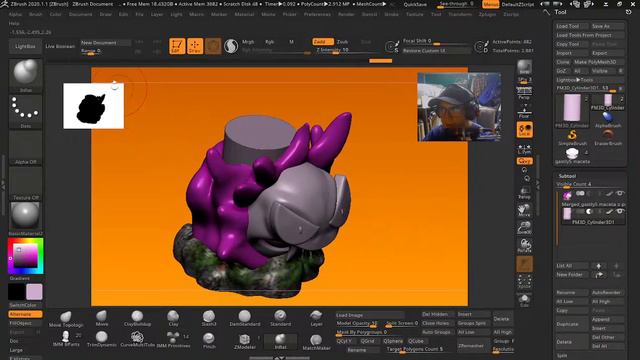Image resolution: width=640 pixels, height=360 pixels.
Task: Click the QuickSave button
Action: coord(415,4)
